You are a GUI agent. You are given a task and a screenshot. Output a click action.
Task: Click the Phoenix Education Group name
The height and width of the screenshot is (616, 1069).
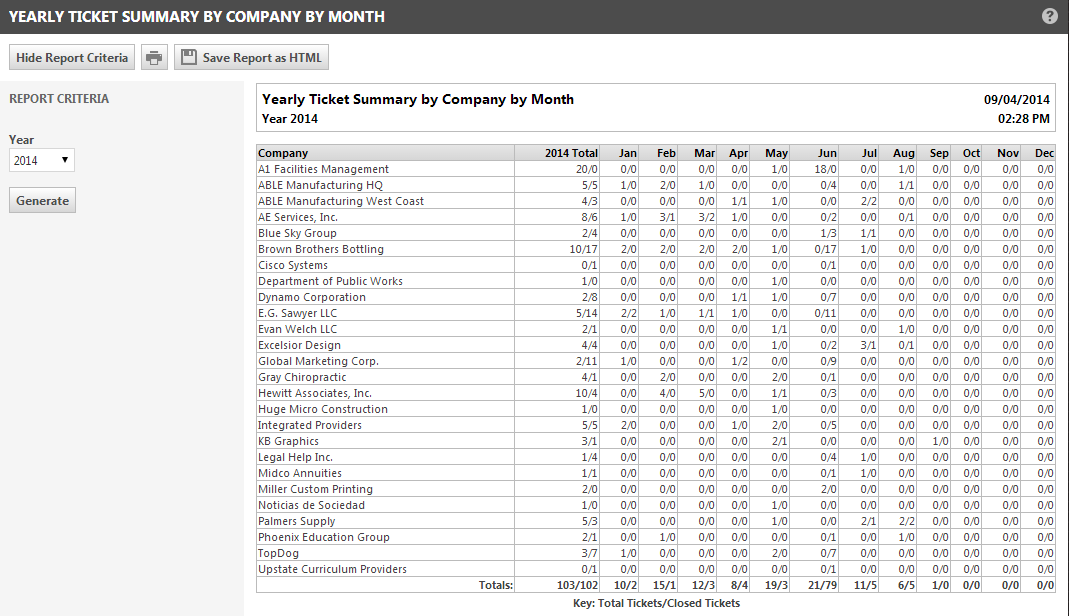tap(324, 537)
